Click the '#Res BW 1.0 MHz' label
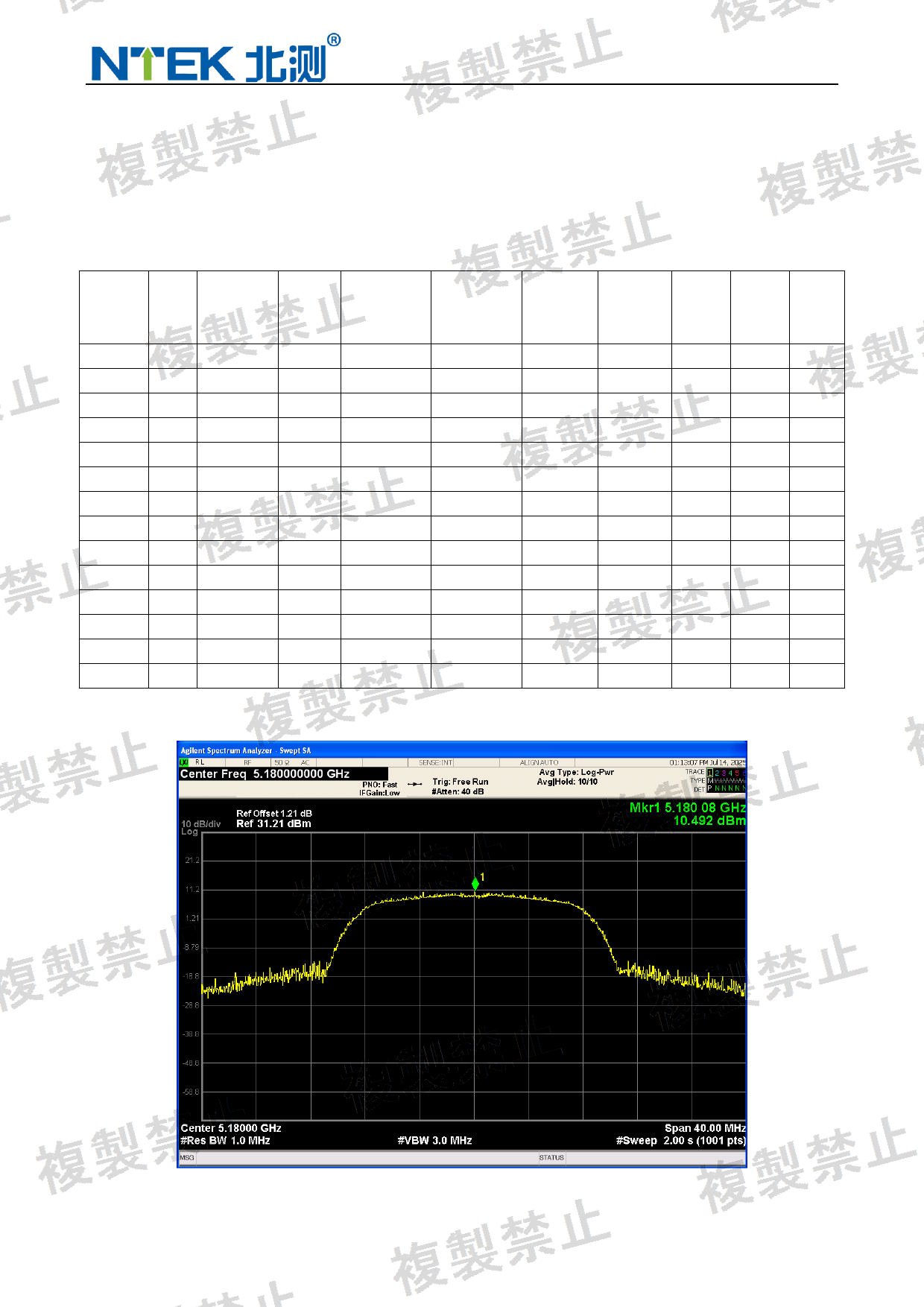Screen dimensions: 924x1307 pyautogui.click(x=225, y=1140)
